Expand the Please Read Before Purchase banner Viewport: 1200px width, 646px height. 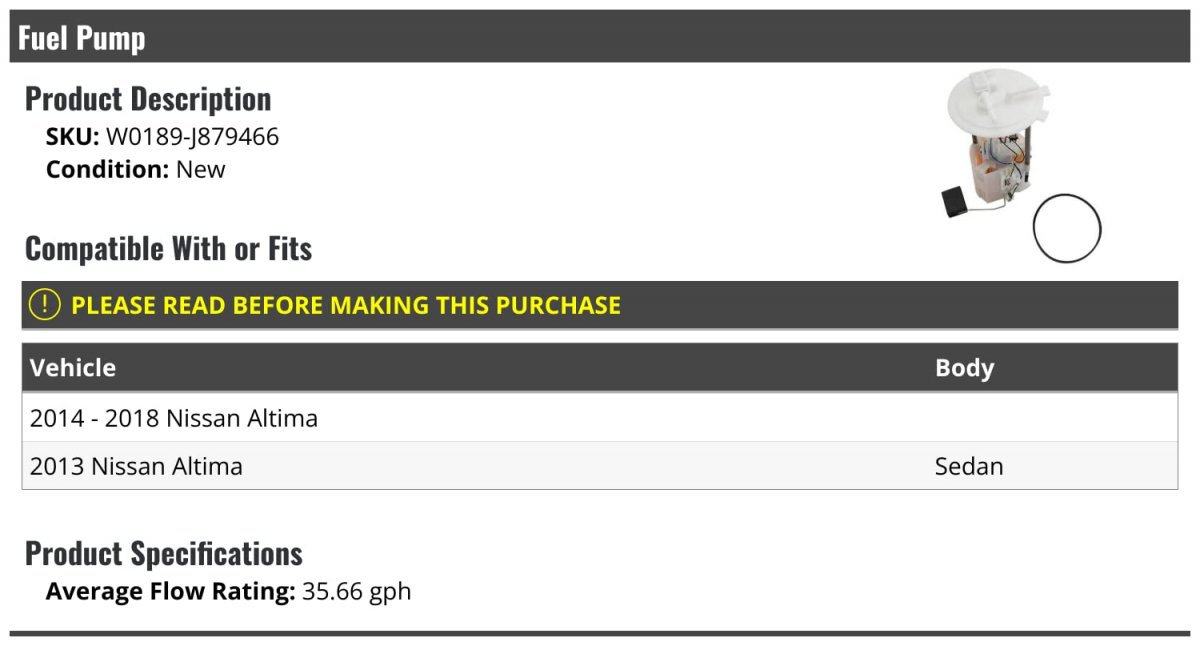pos(600,305)
